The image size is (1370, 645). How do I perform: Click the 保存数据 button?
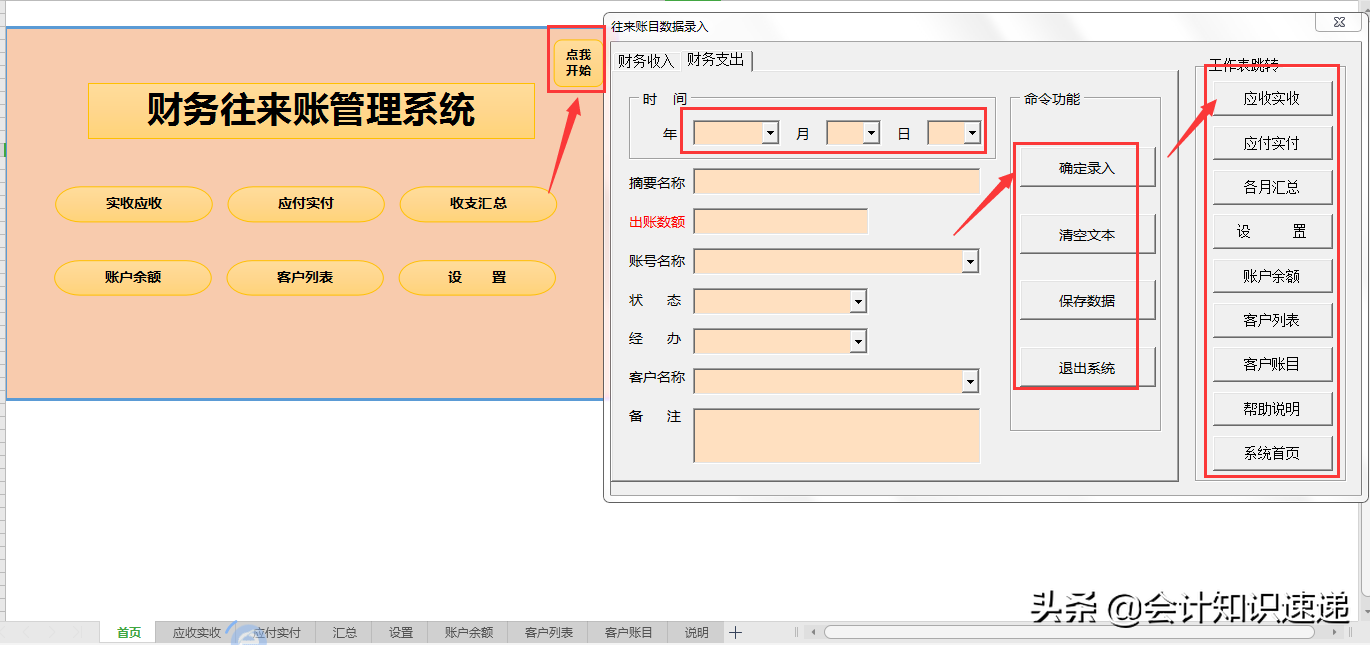pyautogui.click(x=1086, y=300)
